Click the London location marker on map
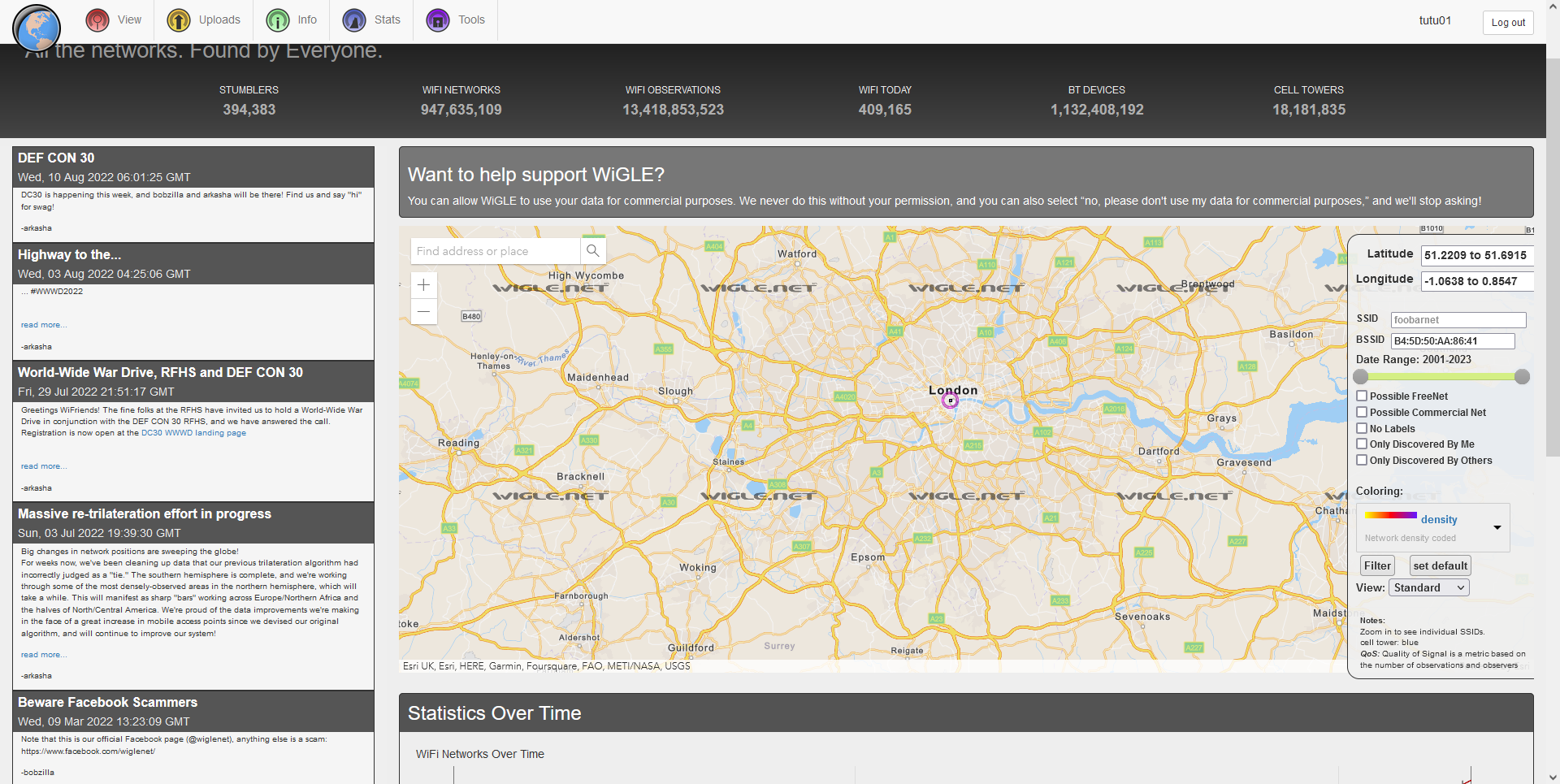This screenshot has width=1560, height=784. 950,401
